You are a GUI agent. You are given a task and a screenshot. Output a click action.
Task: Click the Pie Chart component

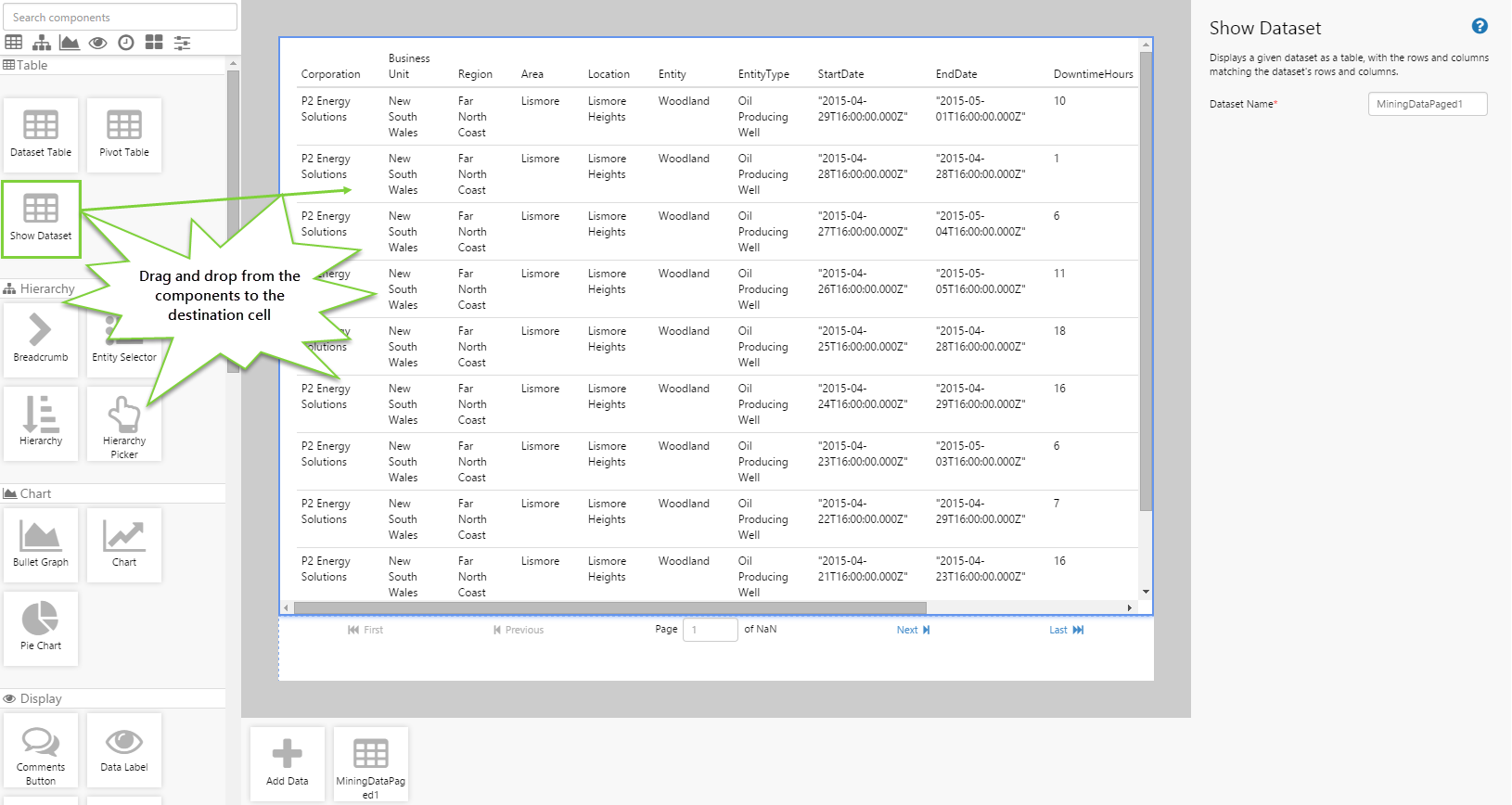[x=41, y=628]
